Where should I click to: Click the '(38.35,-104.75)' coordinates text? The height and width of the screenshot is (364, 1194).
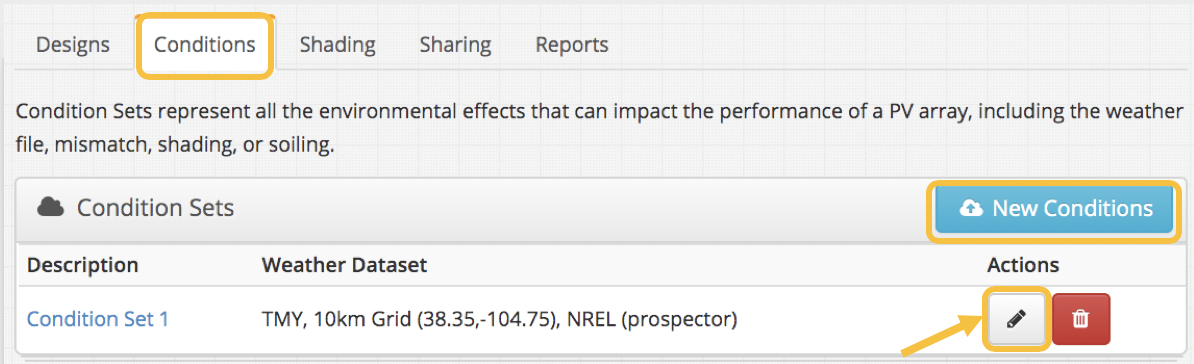point(488,320)
